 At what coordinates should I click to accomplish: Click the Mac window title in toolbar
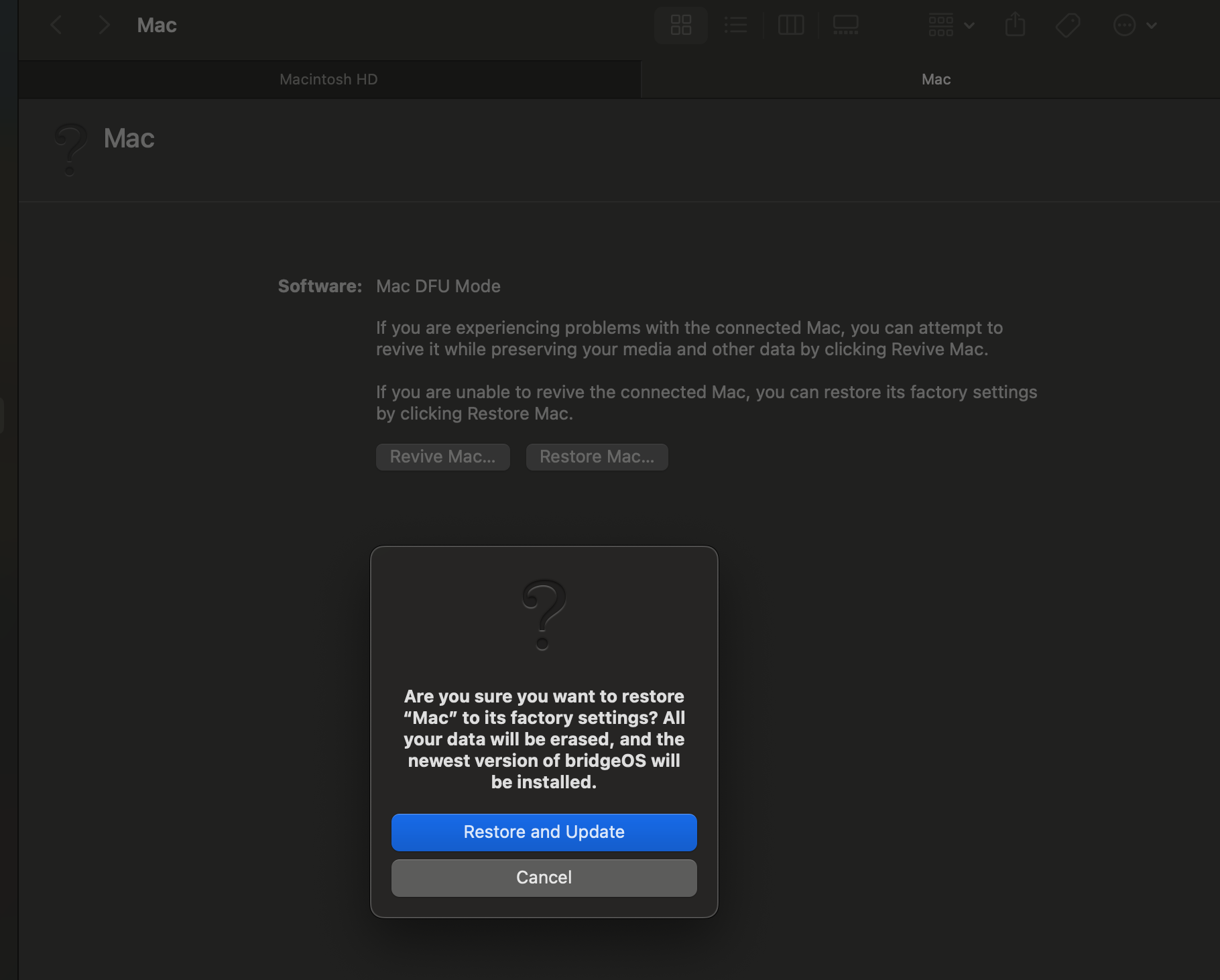tap(157, 25)
